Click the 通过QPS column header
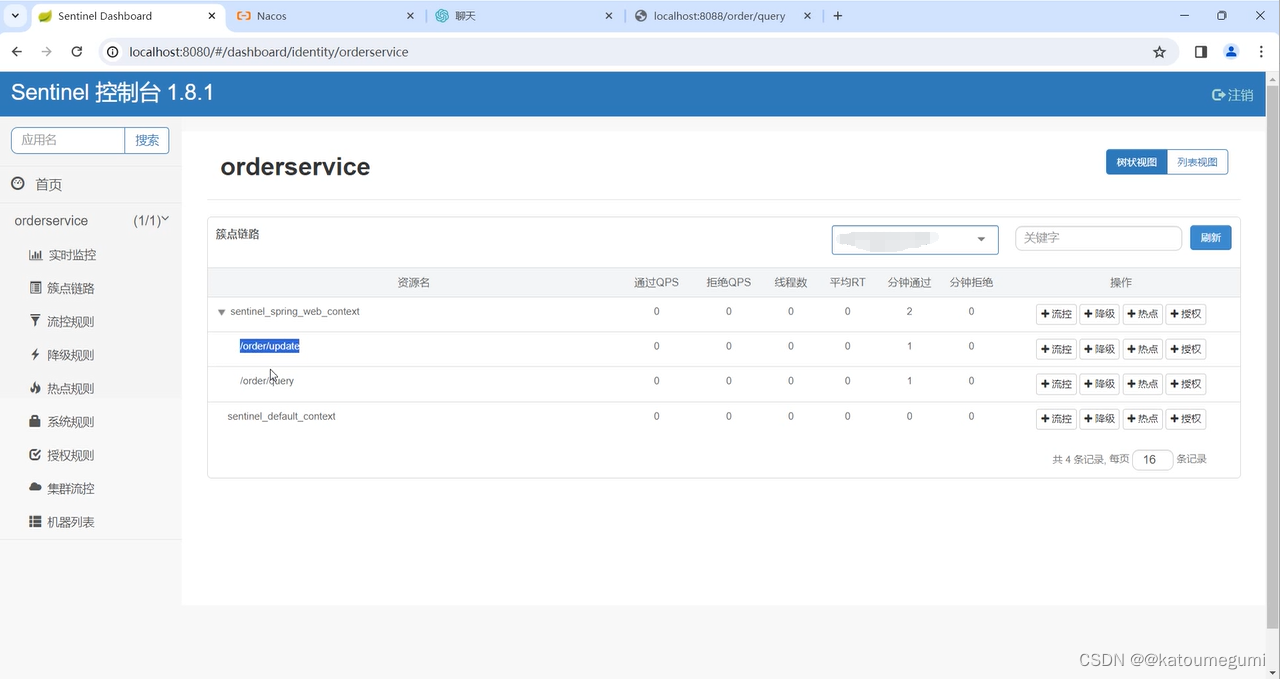This screenshot has width=1280, height=679. tap(656, 283)
